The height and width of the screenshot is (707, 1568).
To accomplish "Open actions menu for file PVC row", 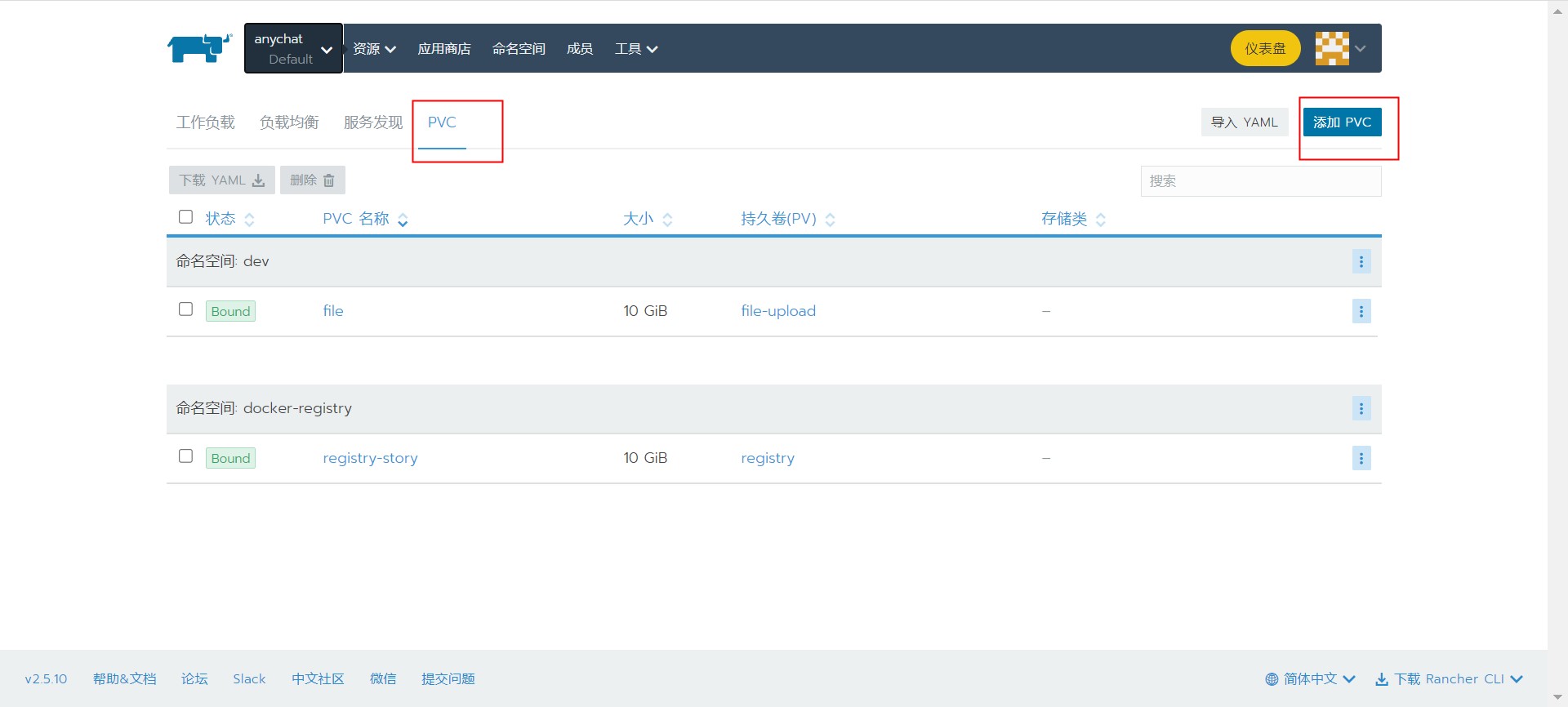I will [1361, 311].
